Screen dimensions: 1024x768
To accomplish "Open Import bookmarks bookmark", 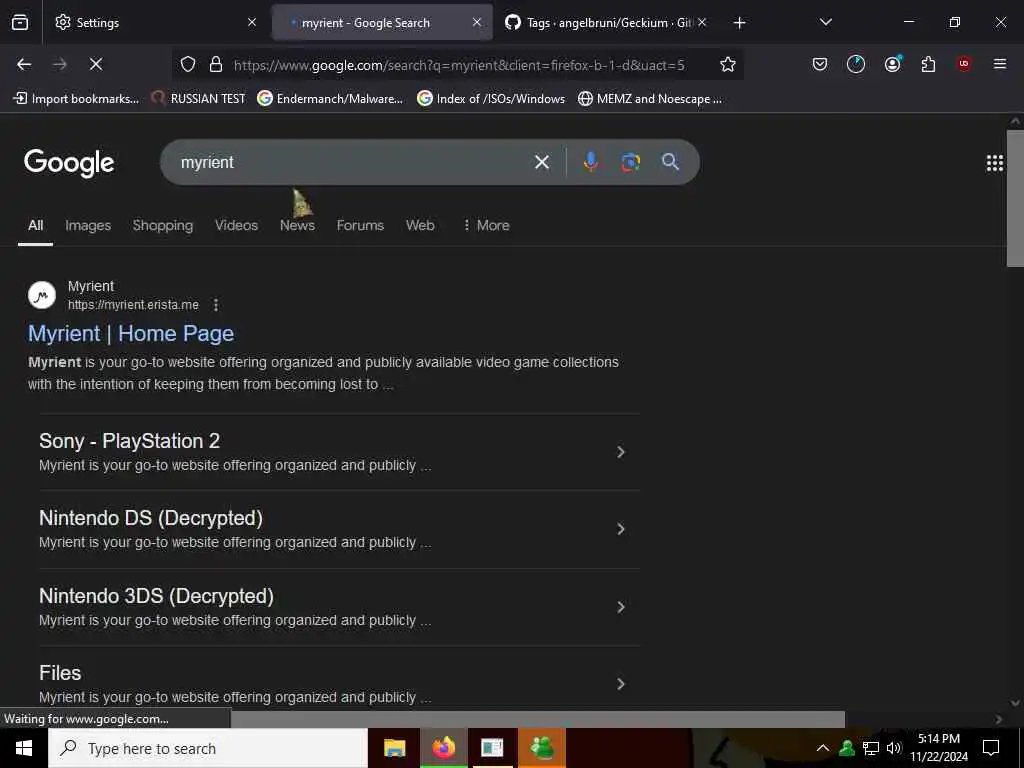I will [76, 99].
